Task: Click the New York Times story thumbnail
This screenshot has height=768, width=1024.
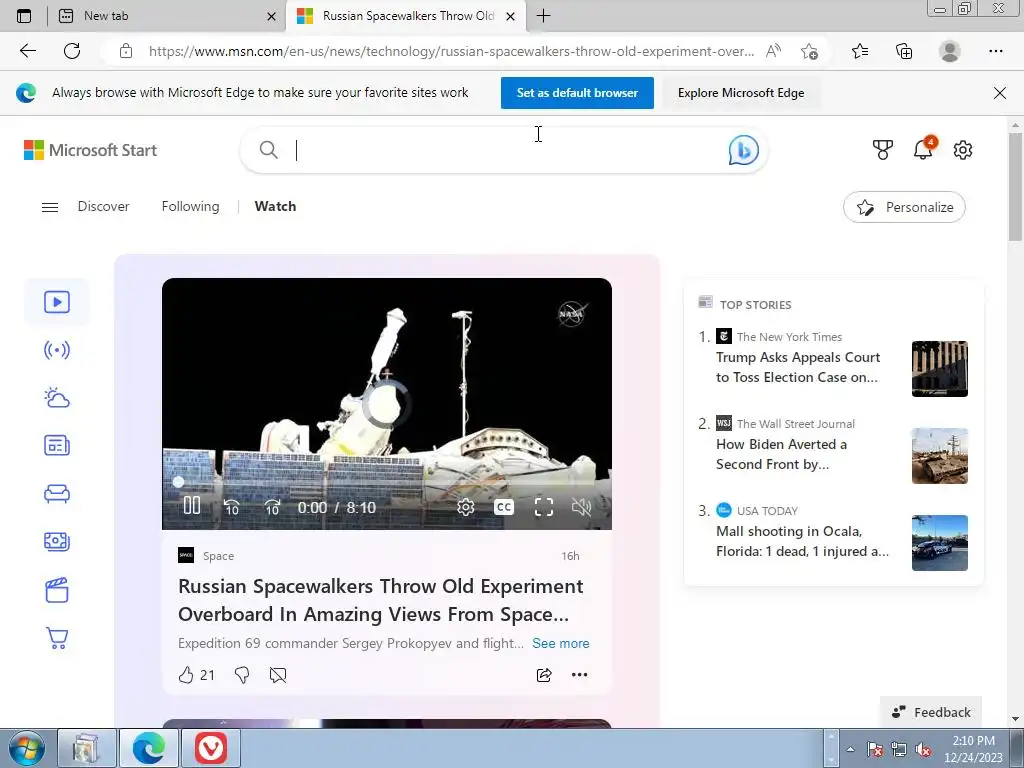Action: pyautogui.click(x=940, y=368)
